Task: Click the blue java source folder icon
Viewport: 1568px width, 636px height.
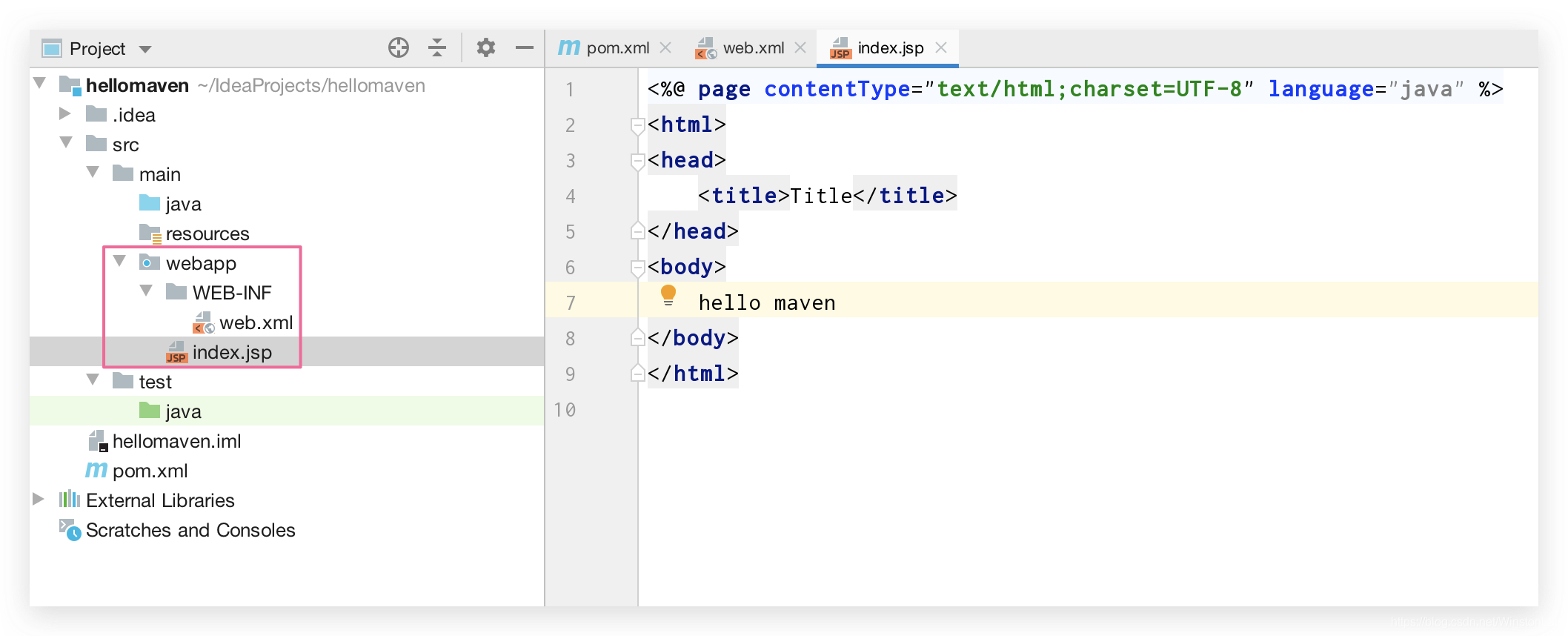Action: tap(150, 203)
